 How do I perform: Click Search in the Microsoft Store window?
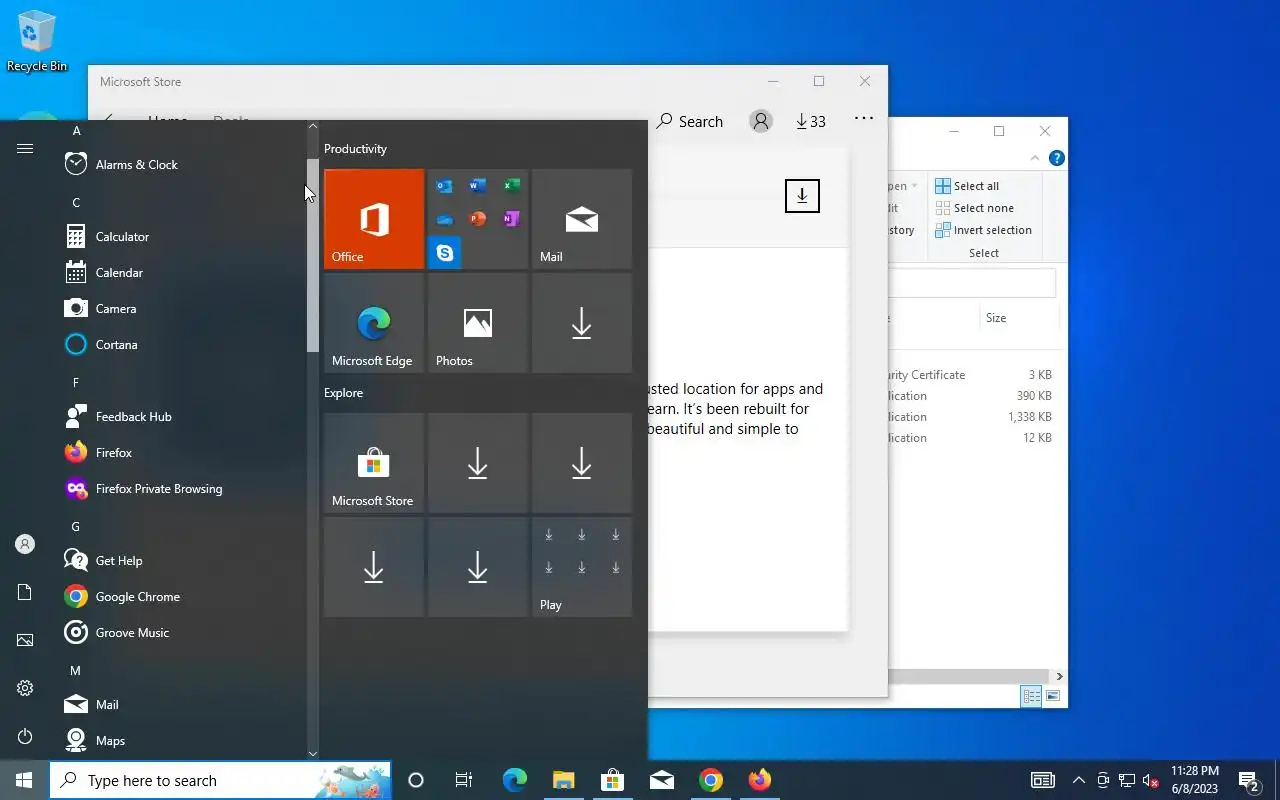coord(690,121)
